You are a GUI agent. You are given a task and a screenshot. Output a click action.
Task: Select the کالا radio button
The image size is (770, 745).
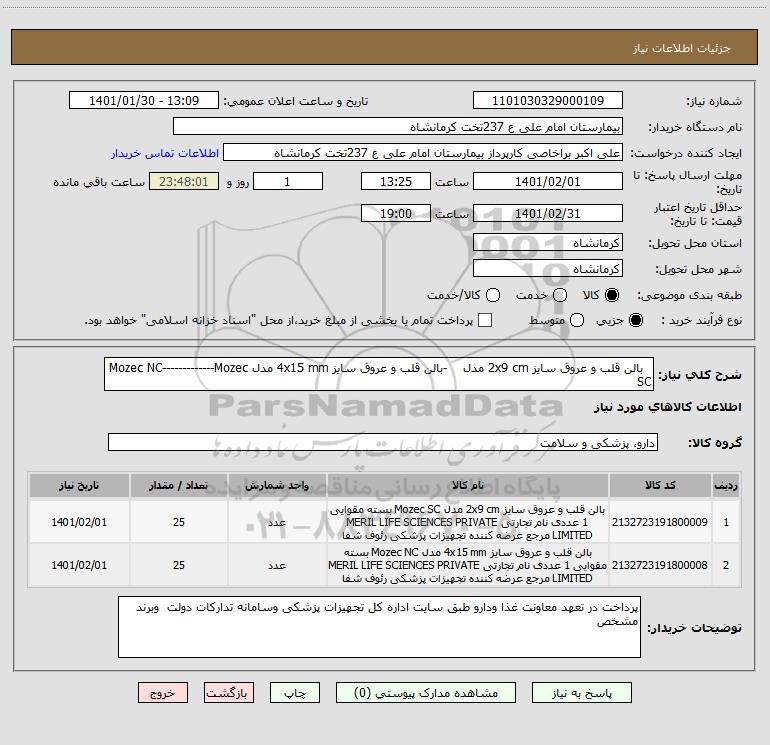(x=612, y=295)
